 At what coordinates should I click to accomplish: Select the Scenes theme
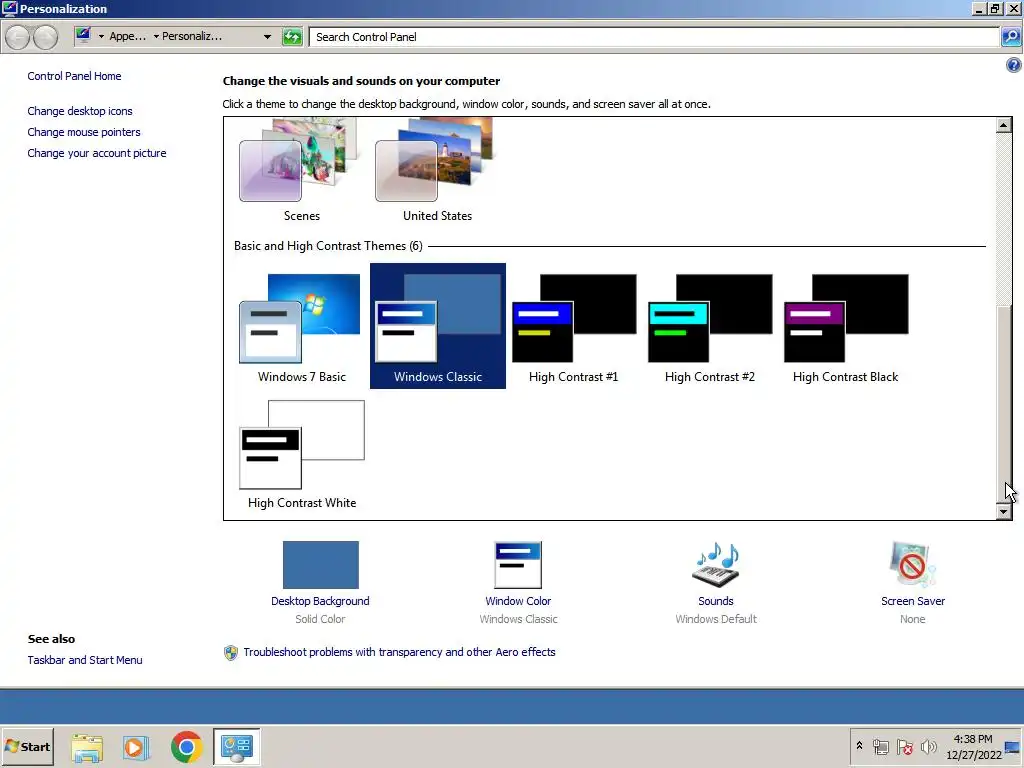coord(302,170)
